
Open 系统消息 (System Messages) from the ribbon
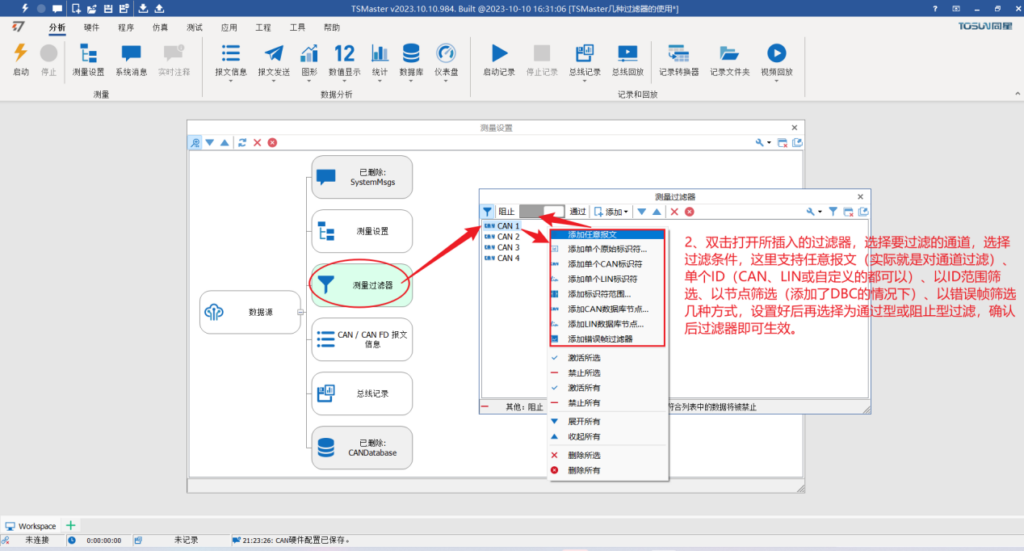coord(131,58)
